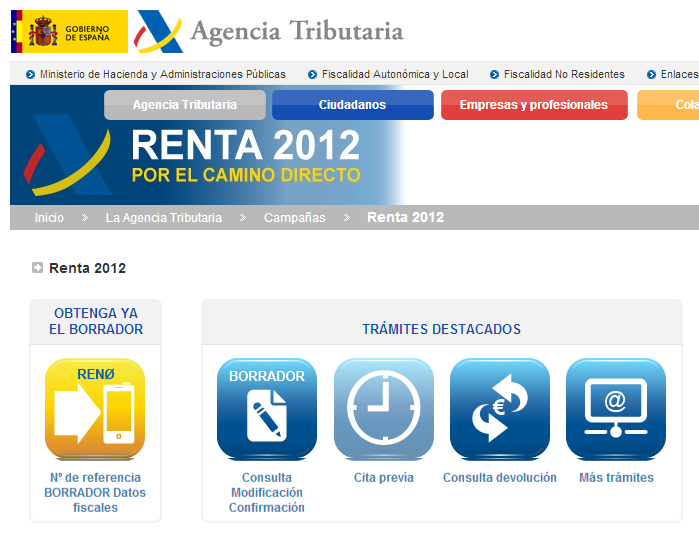
Task: Click Nº de referencia BORRADOR Datos fiscales link
Action: 95,493
